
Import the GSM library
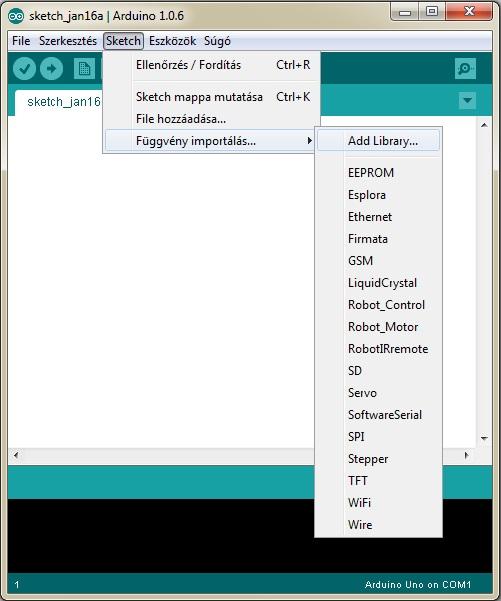pos(378,261)
